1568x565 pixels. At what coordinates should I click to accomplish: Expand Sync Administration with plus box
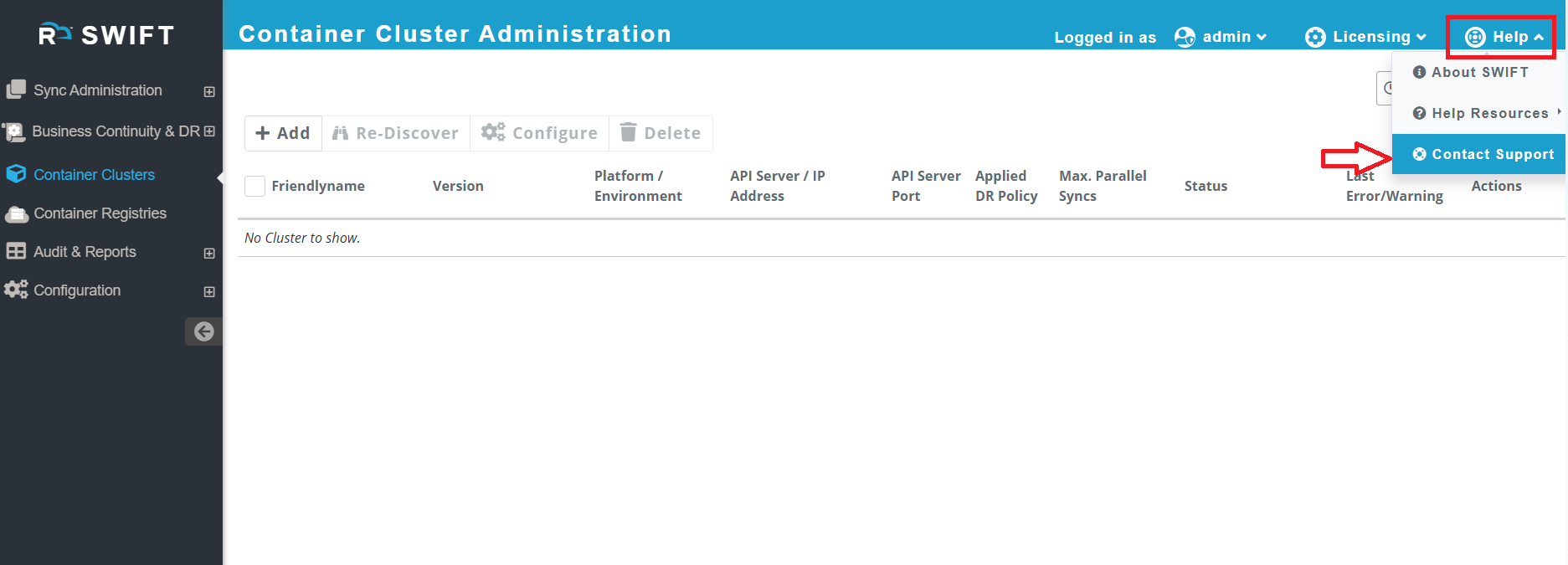pos(209,91)
